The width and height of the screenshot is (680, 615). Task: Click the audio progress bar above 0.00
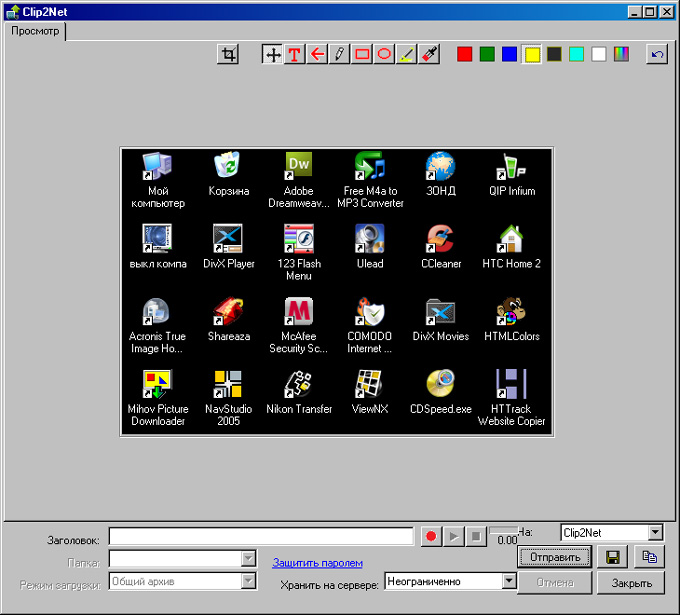coord(503,530)
